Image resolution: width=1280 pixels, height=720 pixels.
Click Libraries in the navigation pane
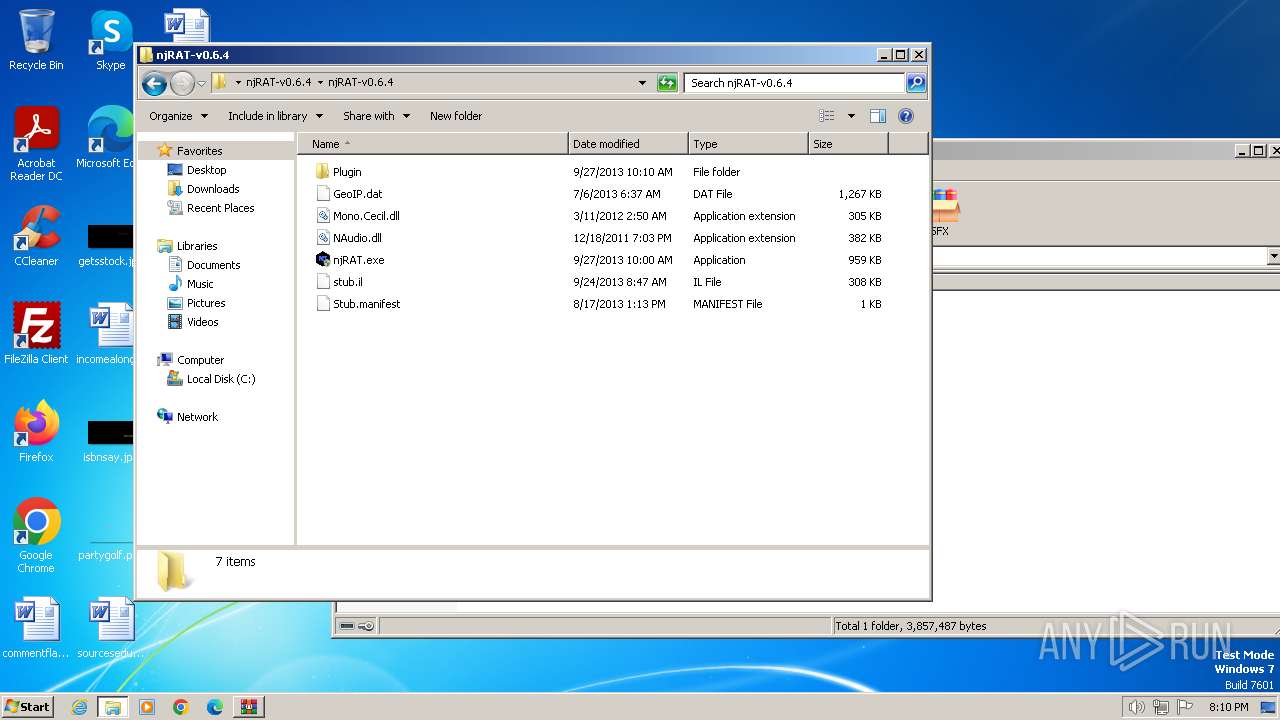tap(197, 246)
